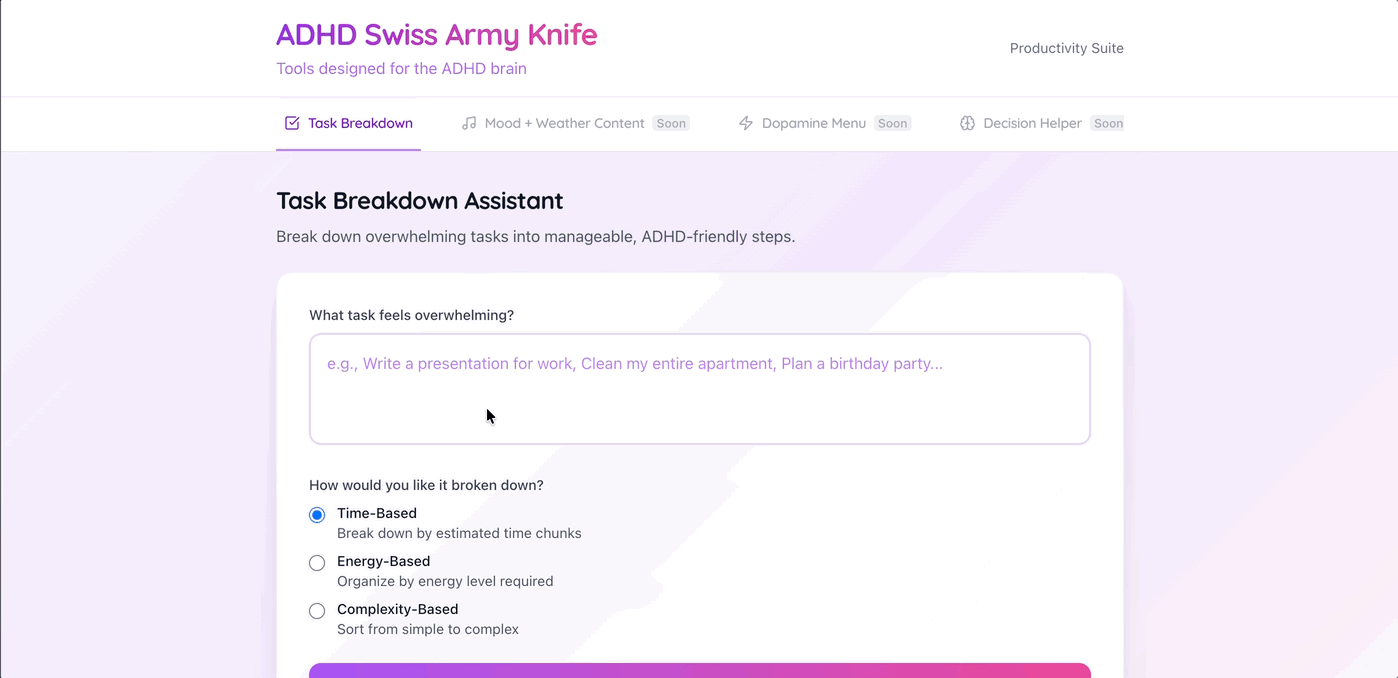Click the ADHD Swiss Army Knife title
This screenshot has width=1398, height=678.
point(436,35)
